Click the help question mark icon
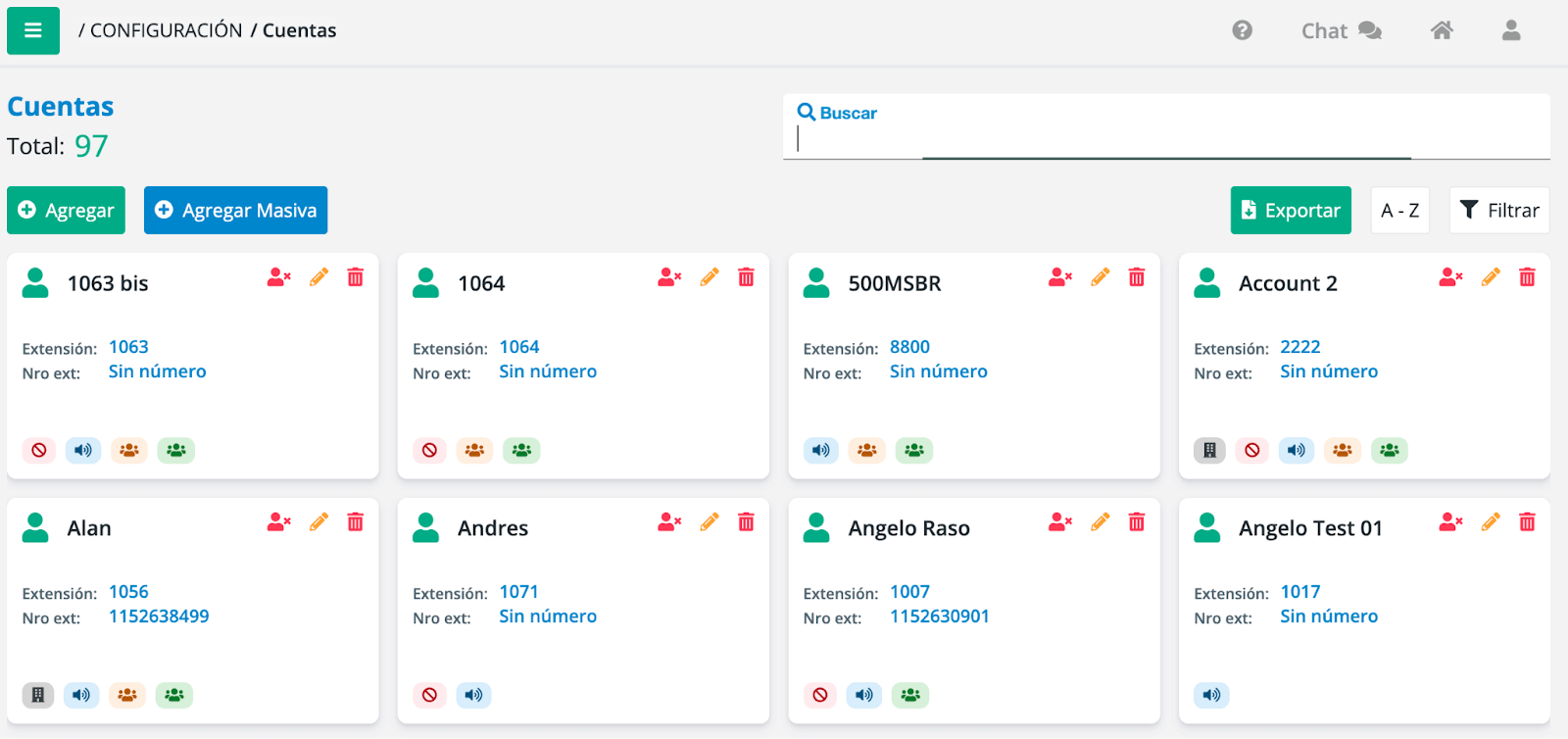Image resolution: width=1568 pixels, height=739 pixels. 1242,30
